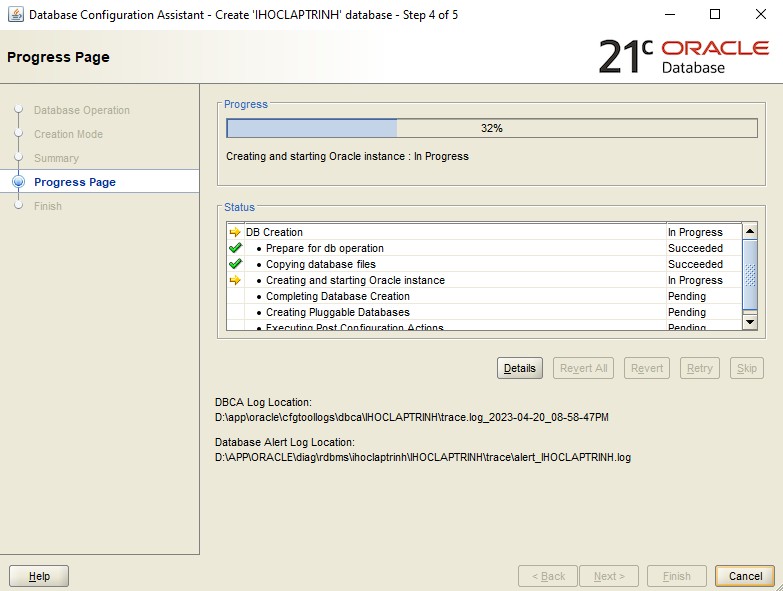The width and height of the screenshot is (783, 591).
Task: Click the status list scrollbar thumb
Action: tap(750, 275)
